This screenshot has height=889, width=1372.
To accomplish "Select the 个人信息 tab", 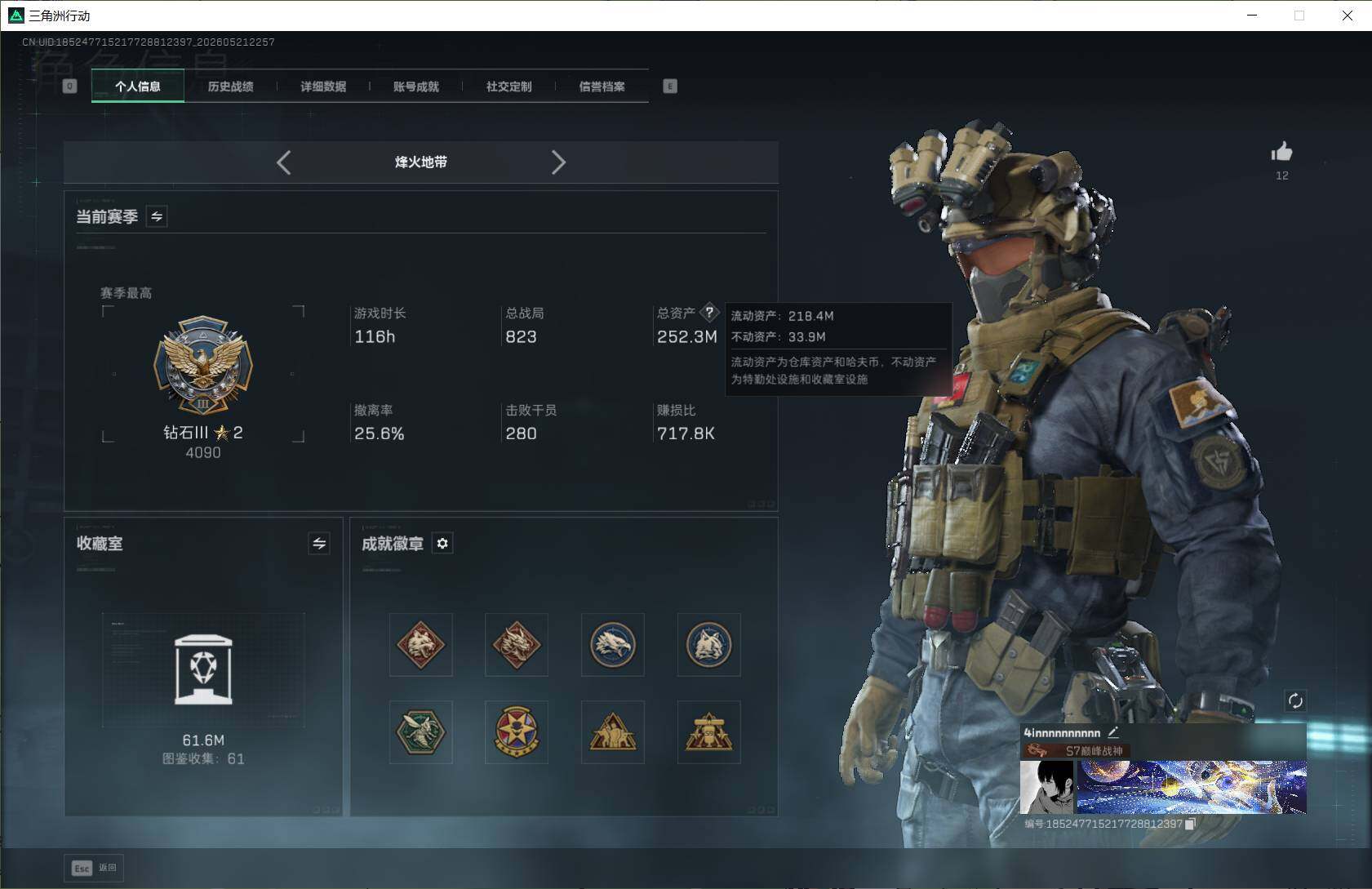I will tap(138, 87).
